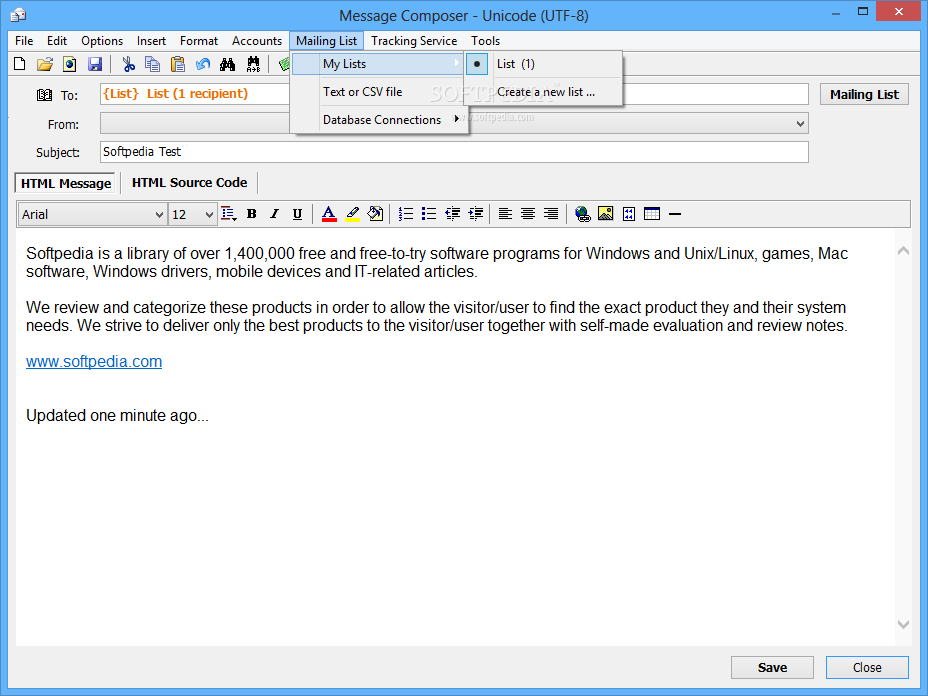
Task: Decrease the paragraph indent
Action: click(x=453, y=214)
